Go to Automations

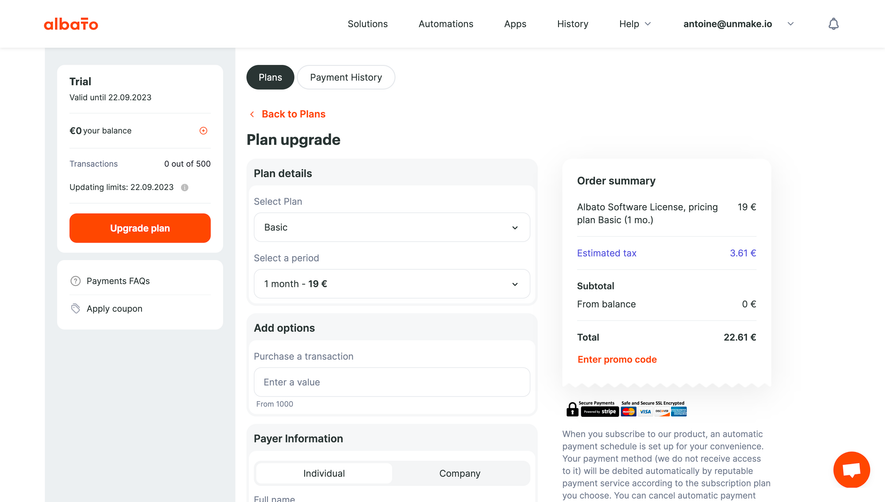point(445,24)
